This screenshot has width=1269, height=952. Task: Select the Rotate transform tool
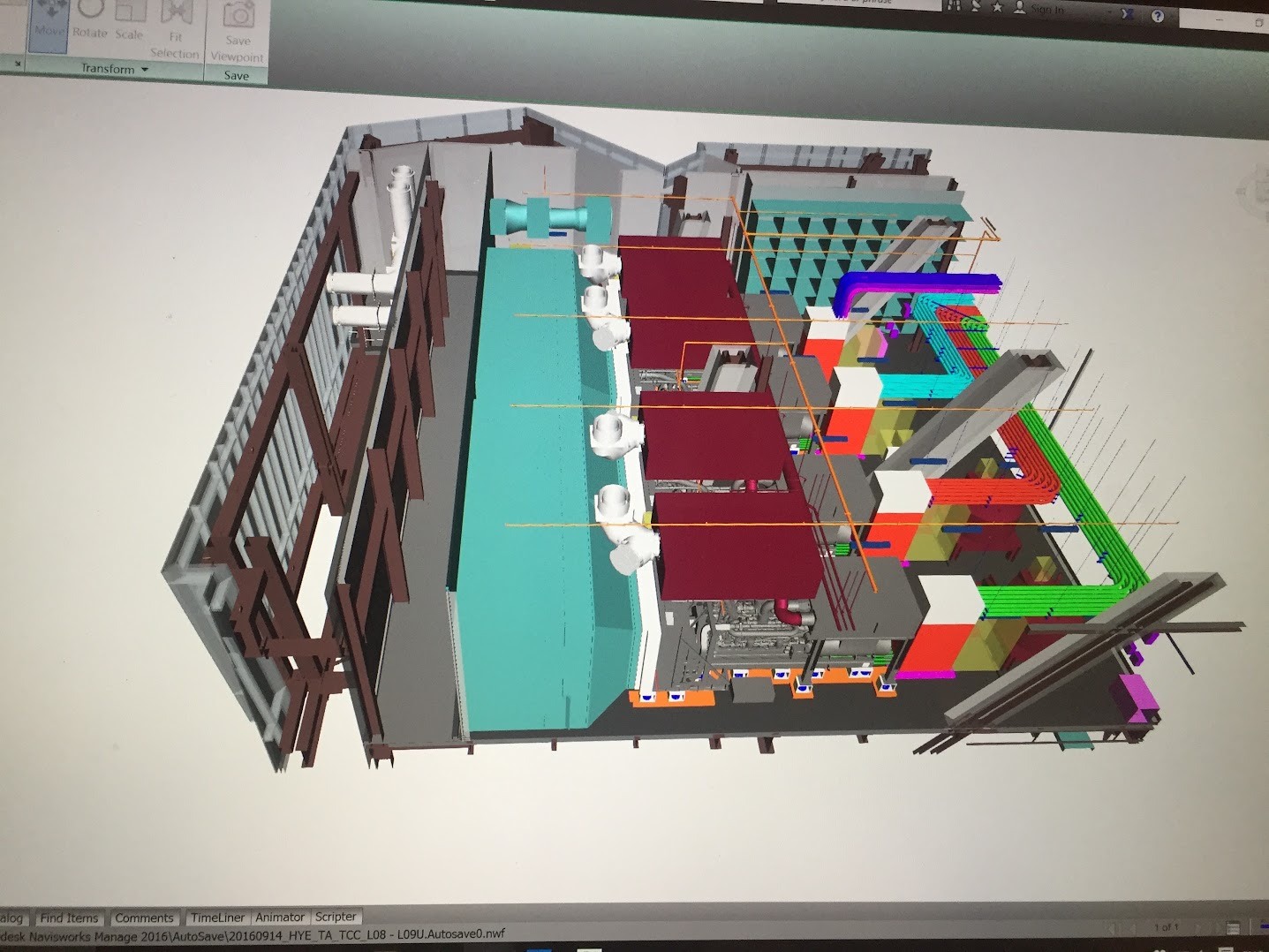(x=90, y=21)
